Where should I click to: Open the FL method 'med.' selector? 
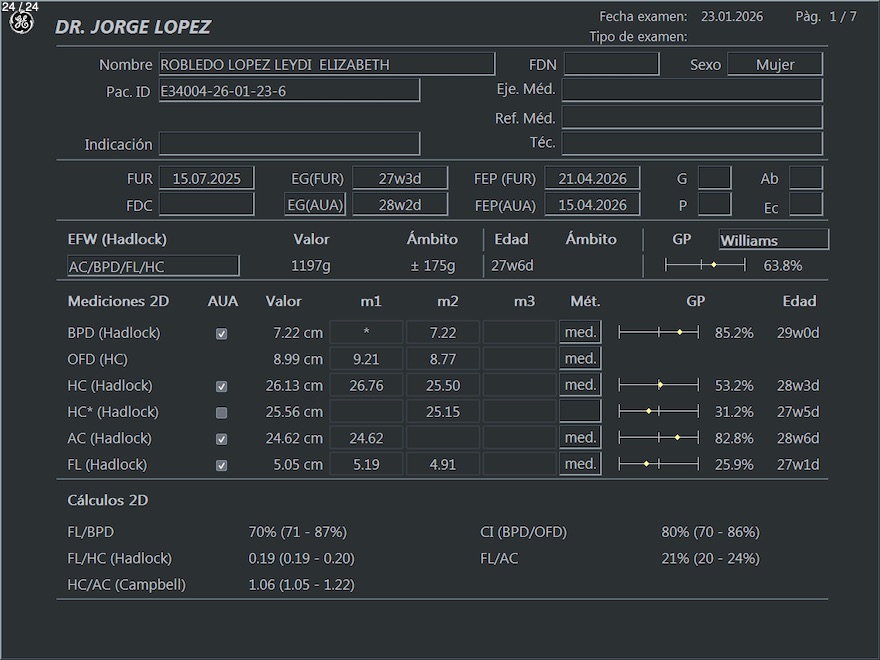[580, 464]
